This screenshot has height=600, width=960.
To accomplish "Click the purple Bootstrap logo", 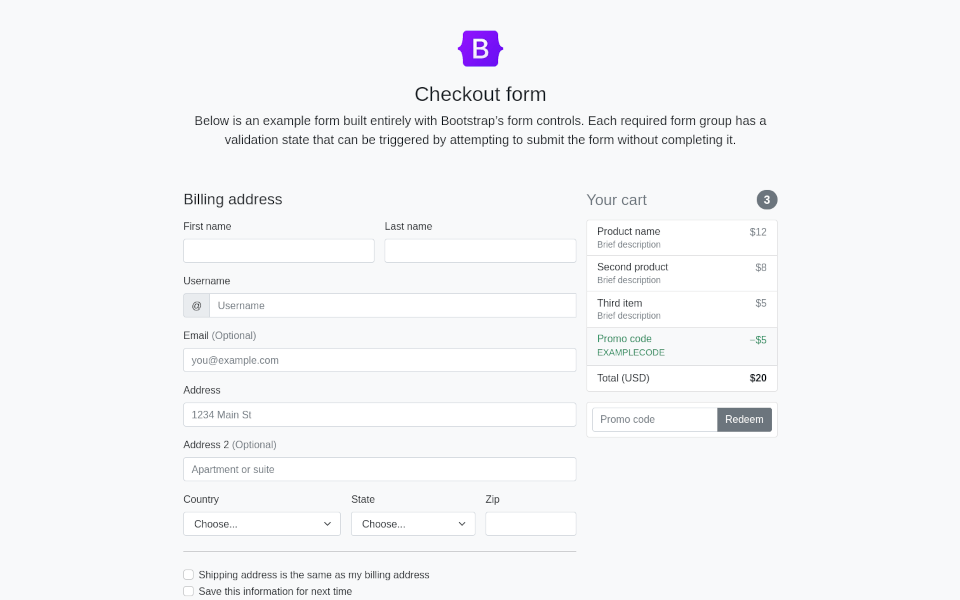I will coord(480,48).
